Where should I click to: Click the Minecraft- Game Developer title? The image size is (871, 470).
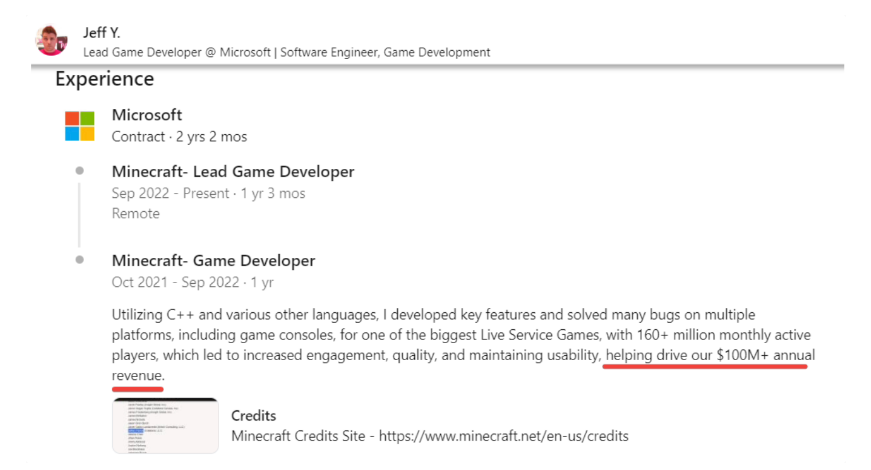coord(213,261)
